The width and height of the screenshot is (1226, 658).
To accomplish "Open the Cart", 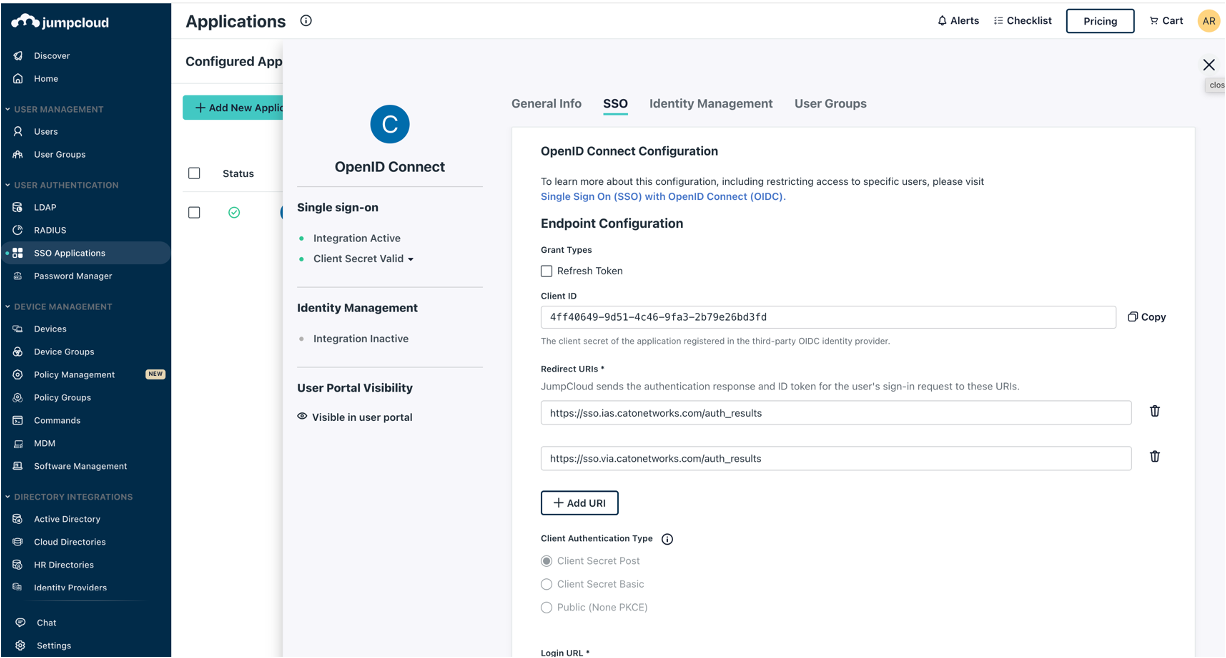I will tap(1166, 20).
